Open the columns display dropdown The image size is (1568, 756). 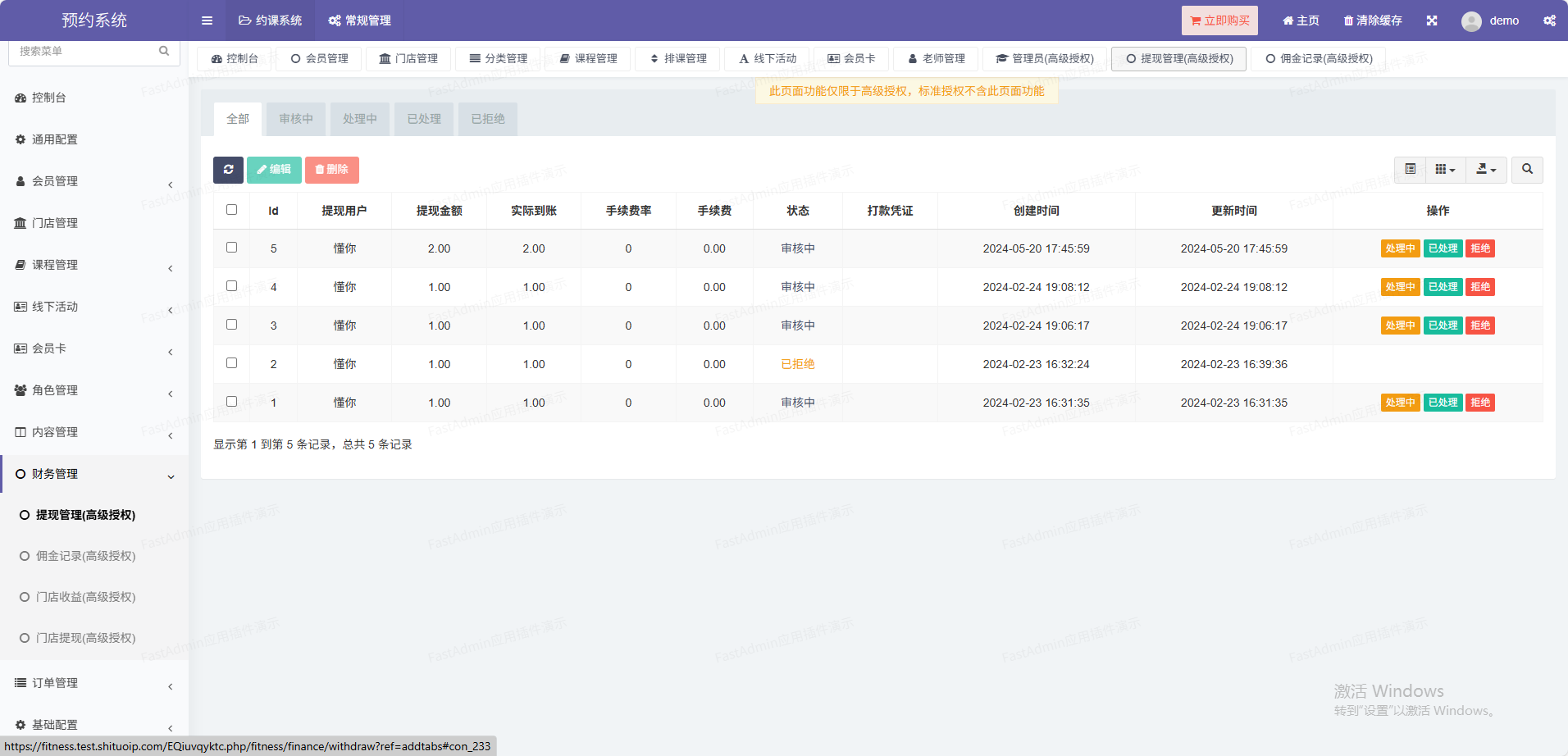click(1445, 170)
